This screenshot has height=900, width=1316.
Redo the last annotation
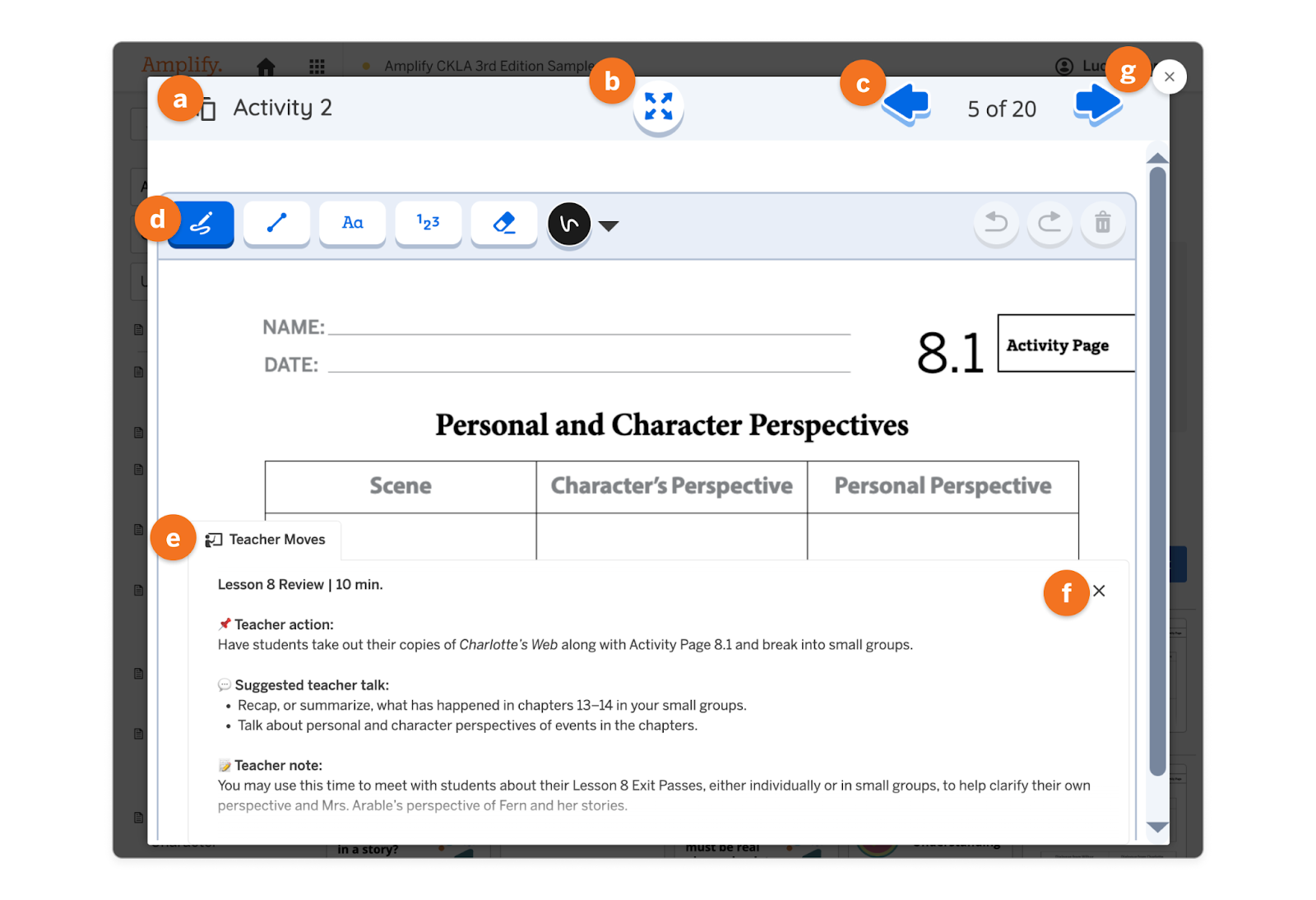(x=1050, y=223)
